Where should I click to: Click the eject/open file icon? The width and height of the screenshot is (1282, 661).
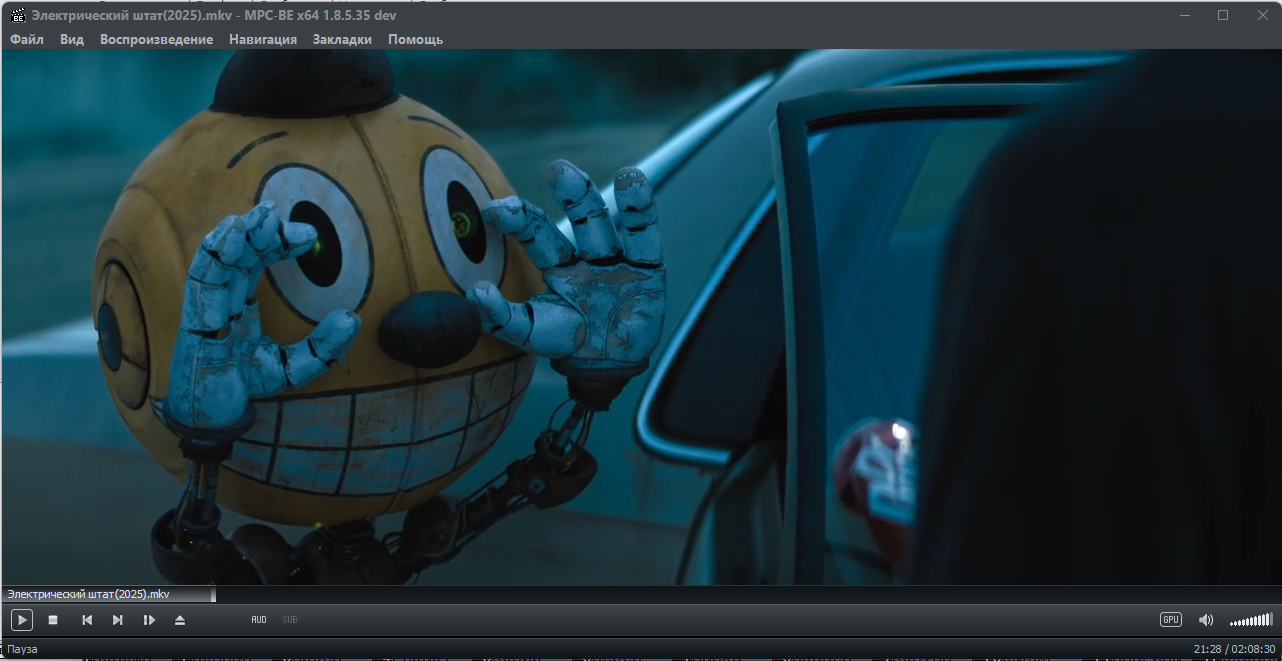click(x=180, y=620)
